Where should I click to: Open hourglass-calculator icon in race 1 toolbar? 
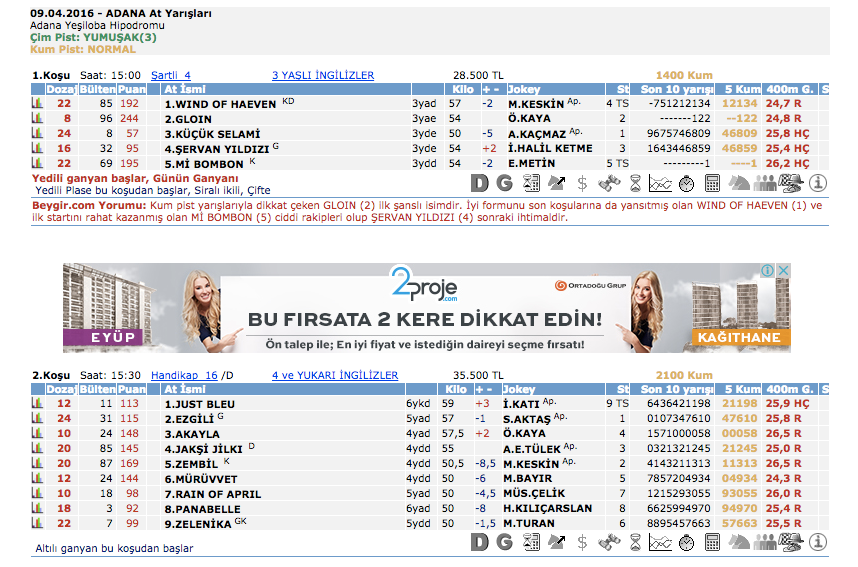531,183
